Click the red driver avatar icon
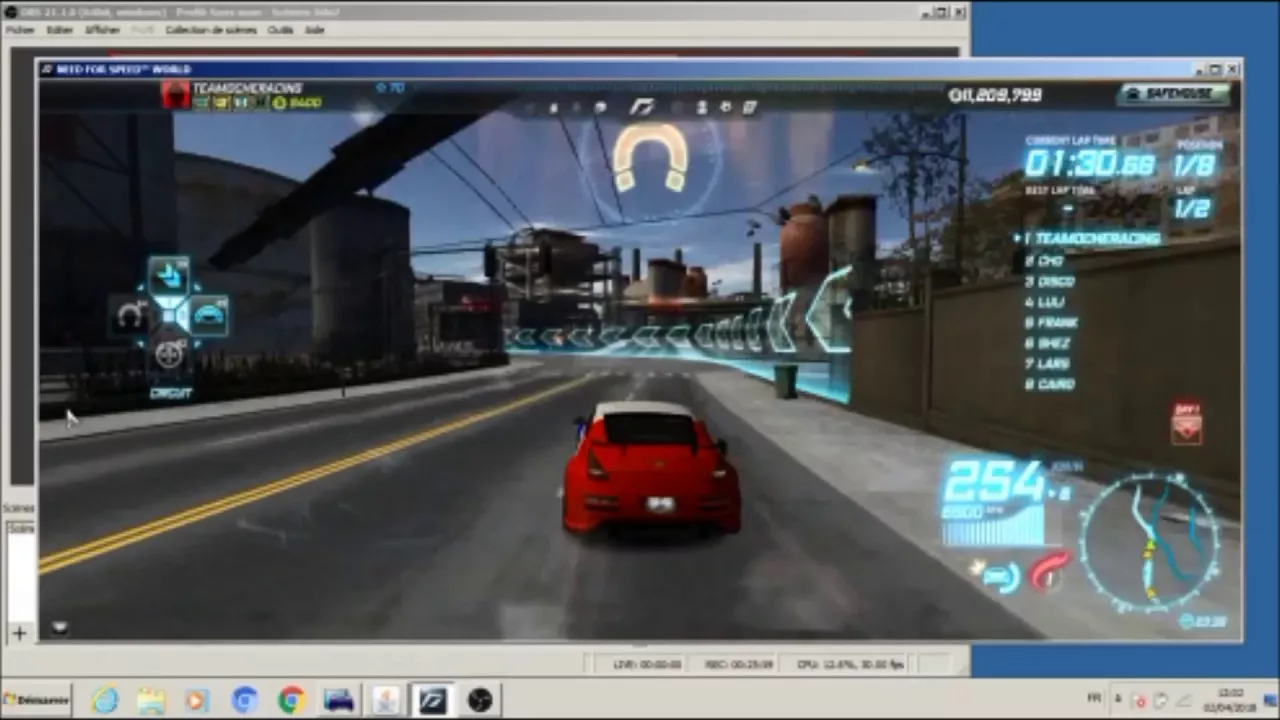The image size is (1280, 720). click(x=175, y=95)
